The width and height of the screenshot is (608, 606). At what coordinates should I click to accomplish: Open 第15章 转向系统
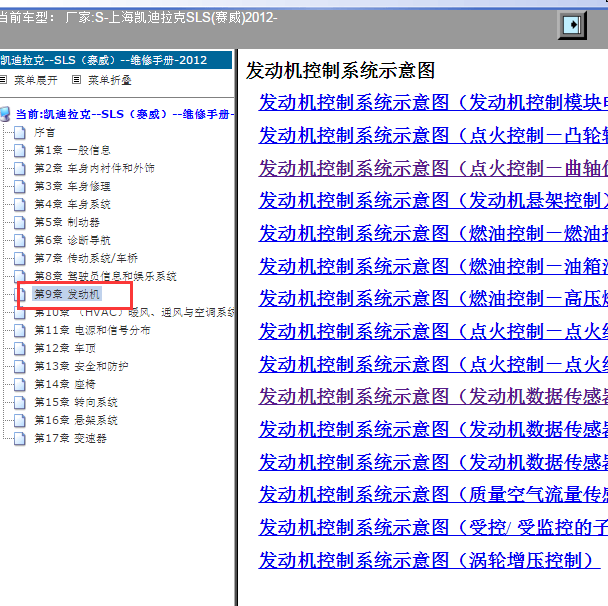click(x=76, y=402)
